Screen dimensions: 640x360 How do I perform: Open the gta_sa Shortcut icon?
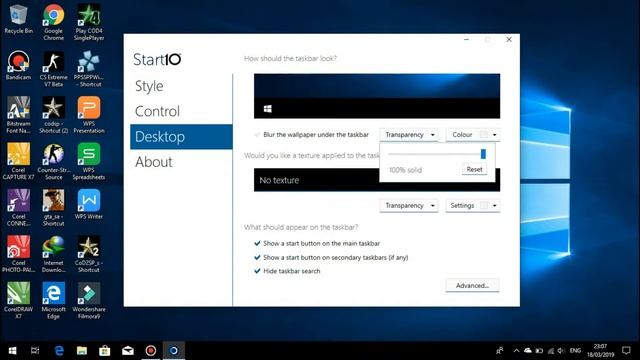click(53, 208)
